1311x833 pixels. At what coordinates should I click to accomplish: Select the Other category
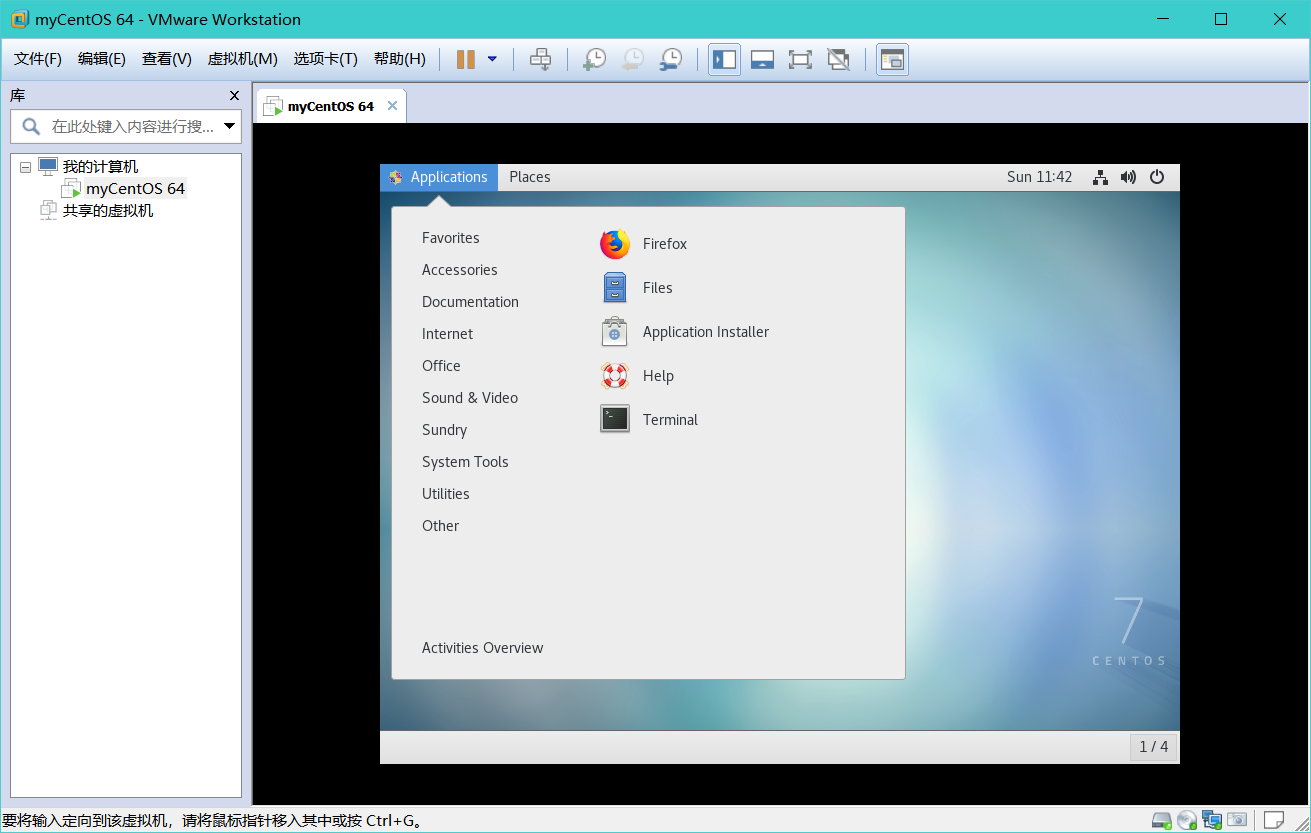[441, 526]
